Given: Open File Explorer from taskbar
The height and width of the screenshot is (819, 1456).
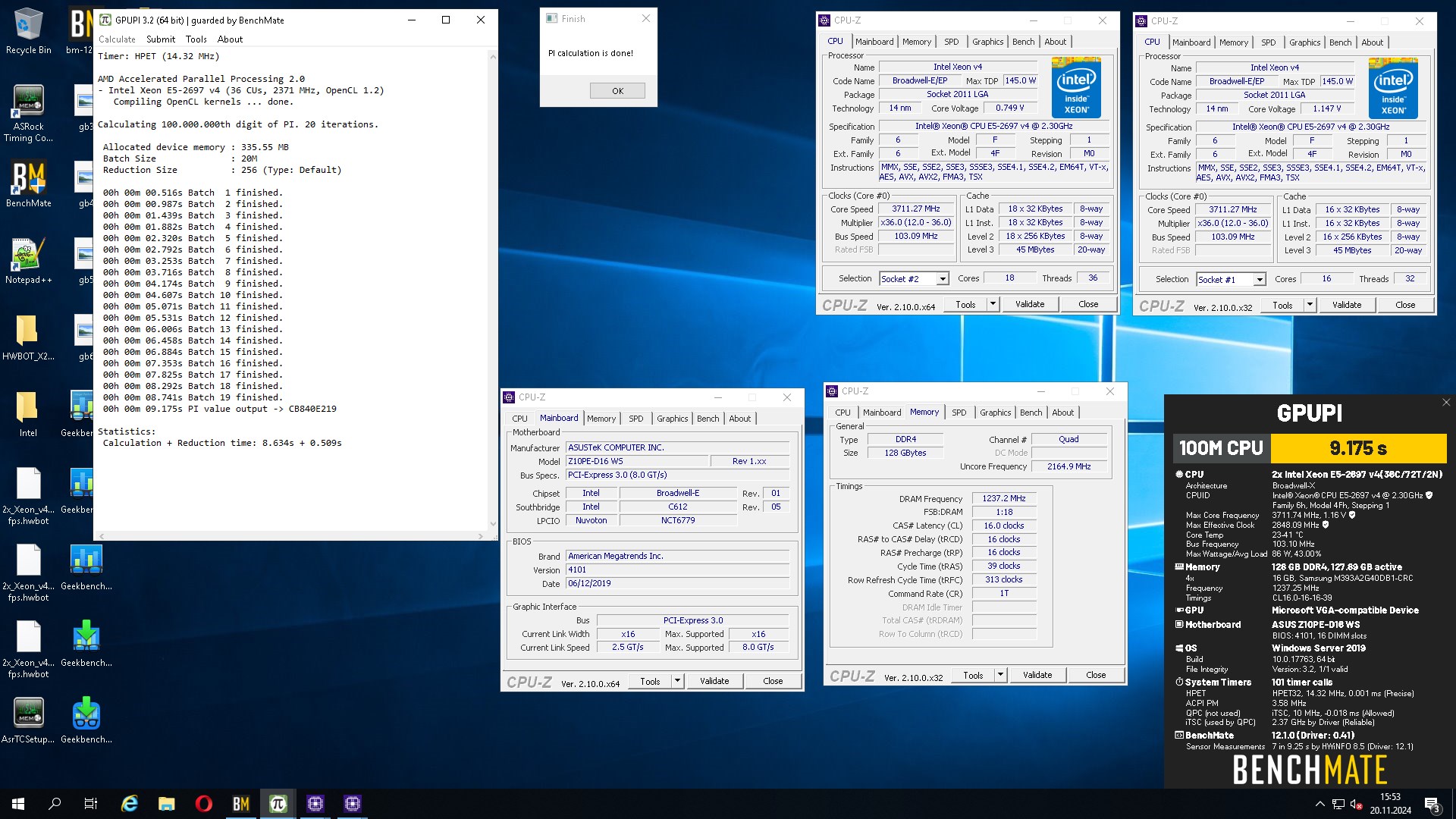Looking at the screenshot, I should pyautogui.click(x=167, y=804).
